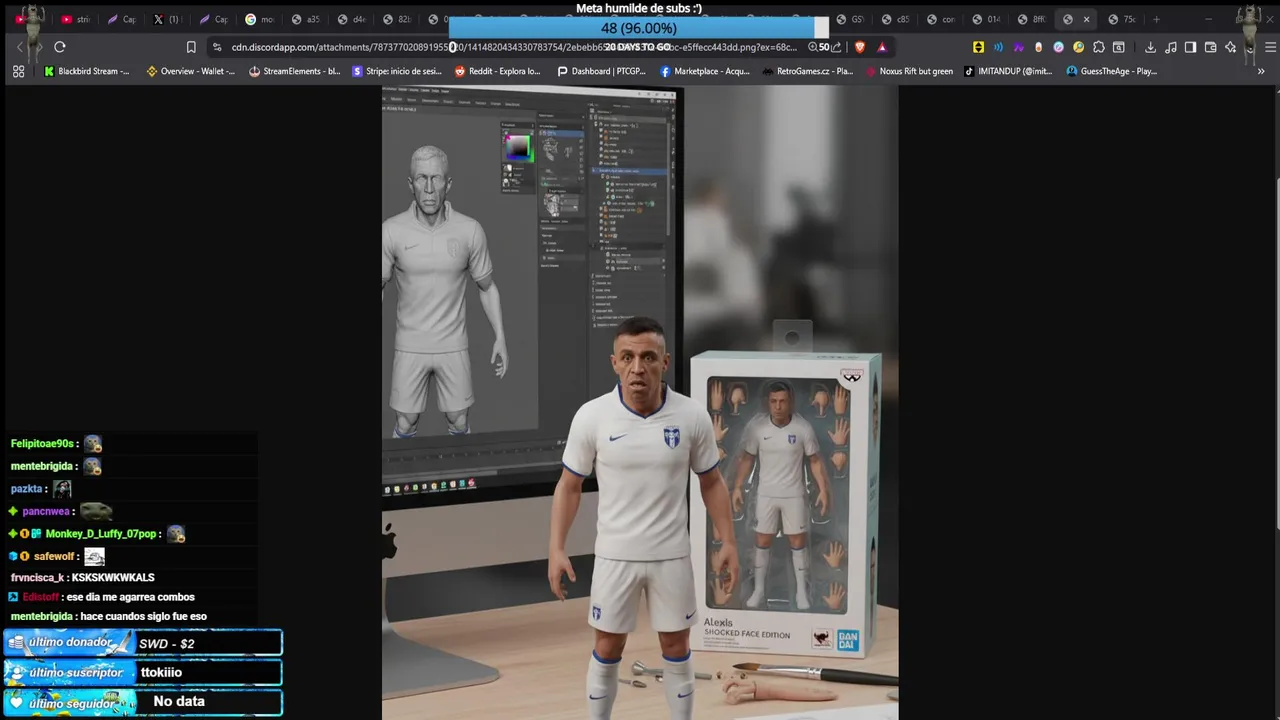Open the Reddit - Explora bookmark

point(498,71)
